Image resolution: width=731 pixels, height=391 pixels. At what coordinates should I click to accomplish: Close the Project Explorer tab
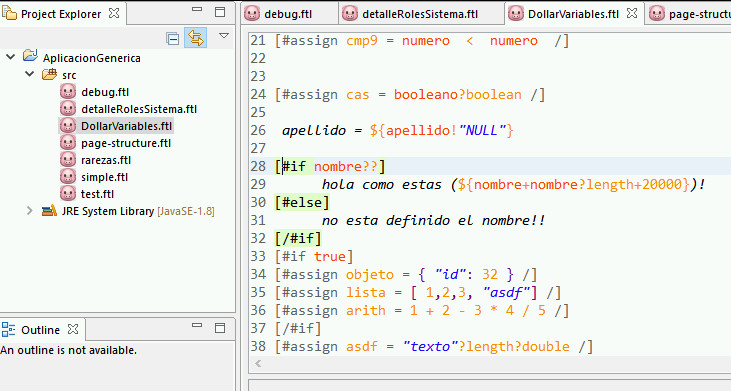(114, 13)
